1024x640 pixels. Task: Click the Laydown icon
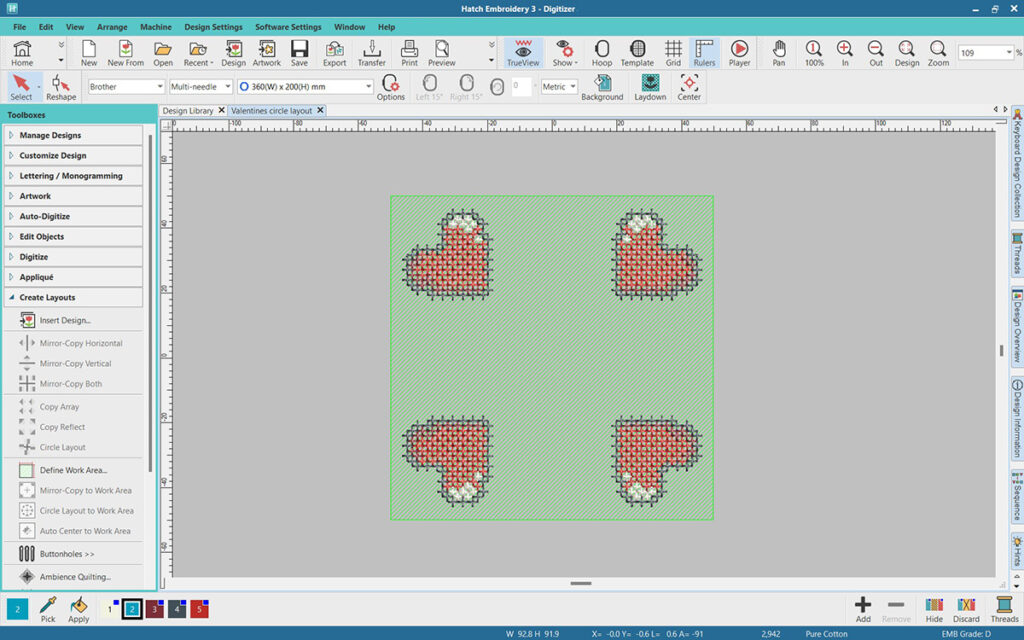pyautogui.click(x=650, y=87)
